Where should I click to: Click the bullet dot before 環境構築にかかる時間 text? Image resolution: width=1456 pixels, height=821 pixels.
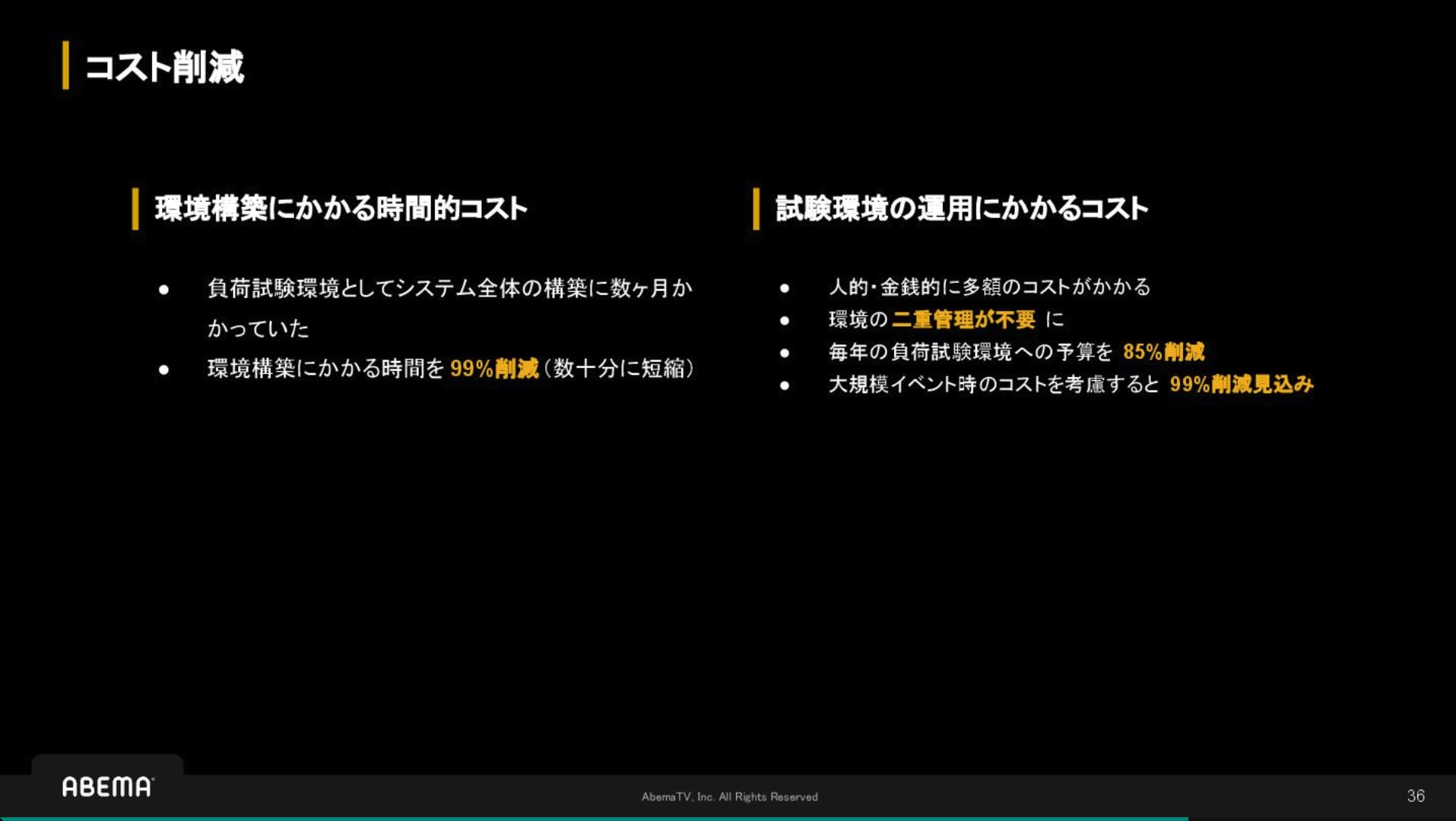[x=162, y=370]
